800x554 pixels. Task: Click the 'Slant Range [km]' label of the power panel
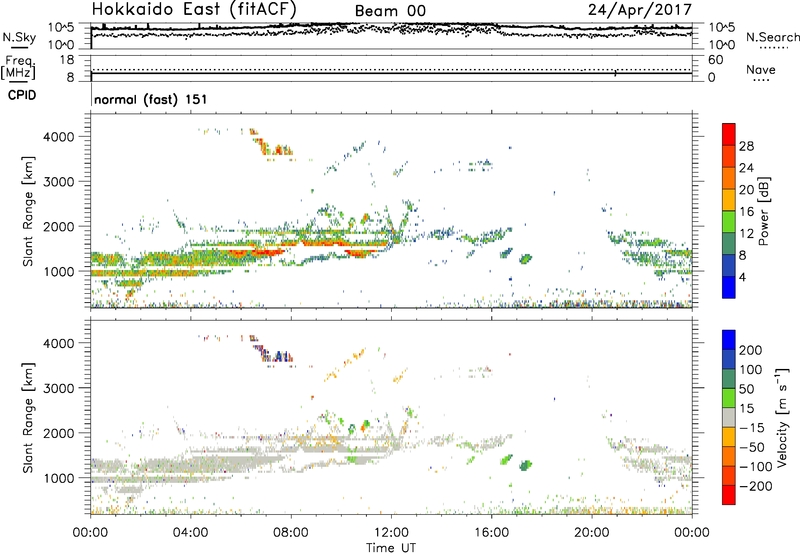pyautogui.click(x=28, y=211)
